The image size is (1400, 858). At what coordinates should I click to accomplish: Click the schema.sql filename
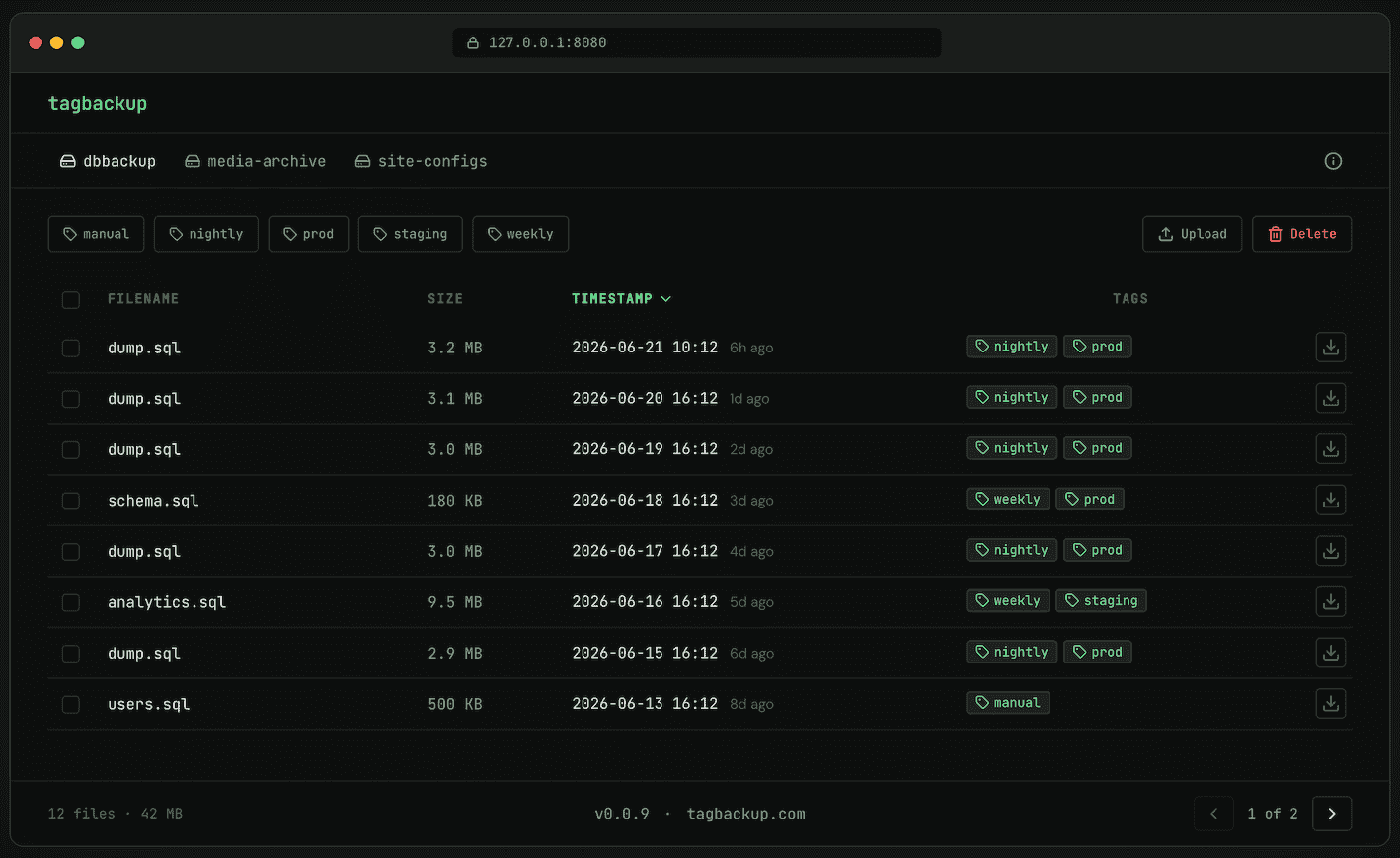pos(153,501)
